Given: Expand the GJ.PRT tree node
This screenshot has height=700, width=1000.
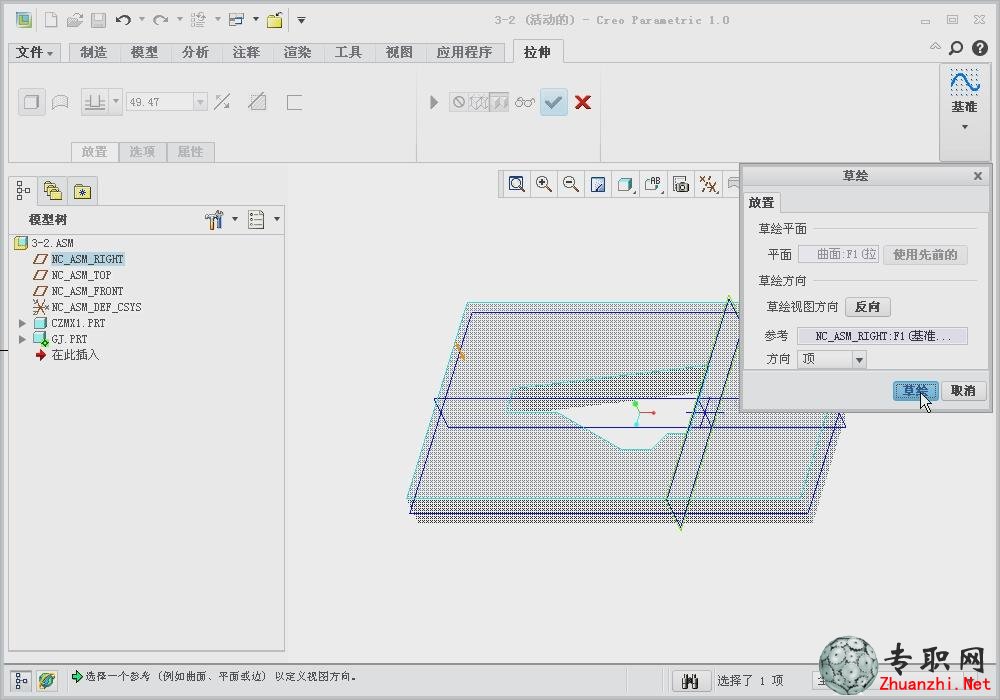Looking at the screenshot, I should [x=22, y=339].
